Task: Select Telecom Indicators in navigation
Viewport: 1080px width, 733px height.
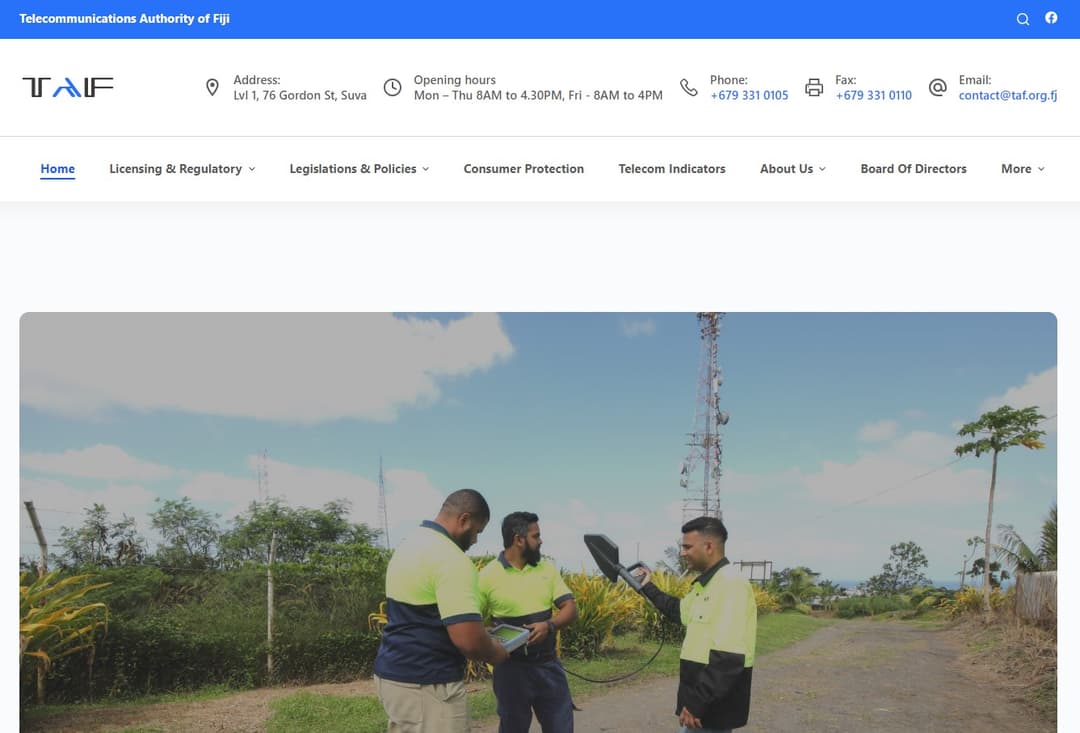Action: (672, 169)
